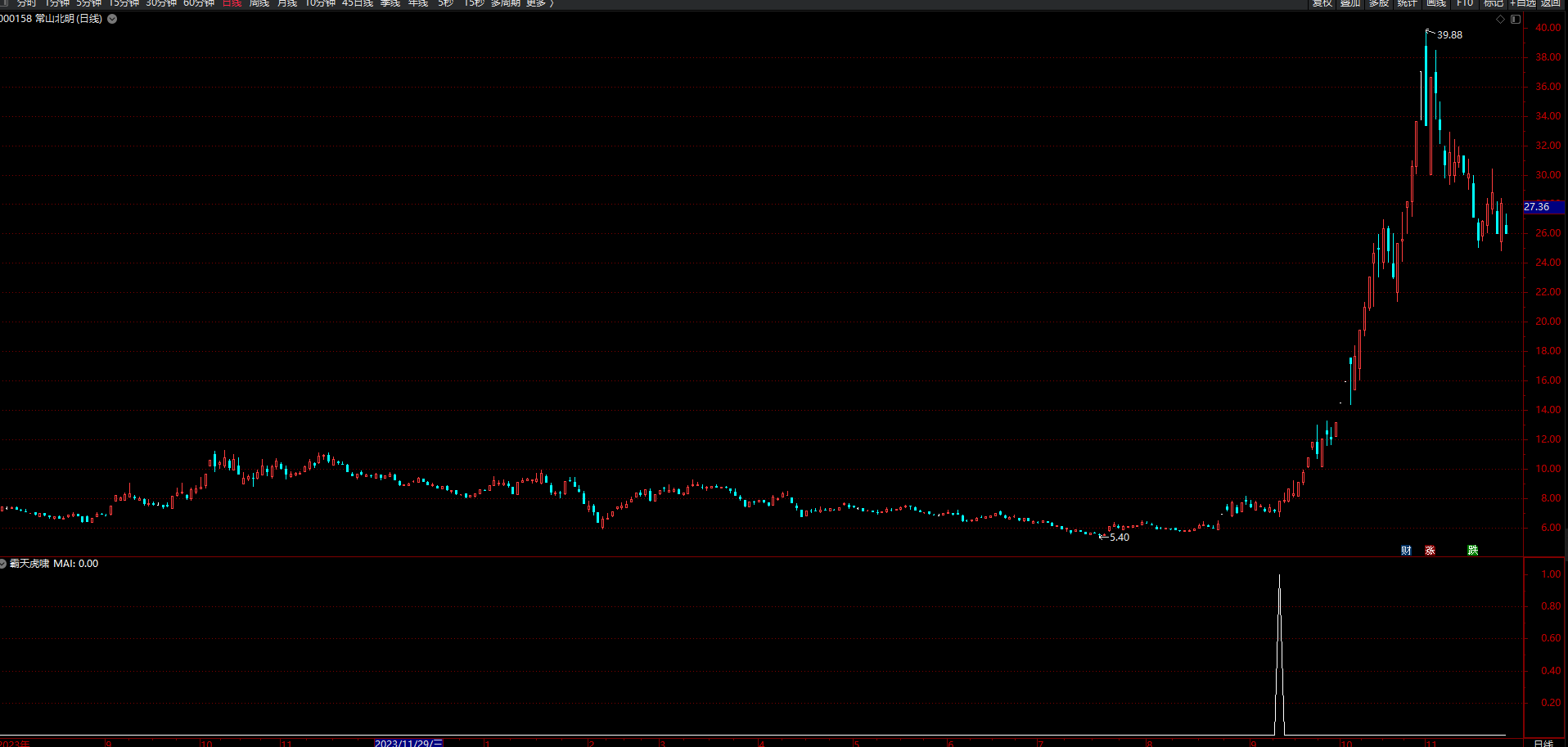1568x747 pixels.
Task: Select the 5秒 period tab
Action: (445, 3)
